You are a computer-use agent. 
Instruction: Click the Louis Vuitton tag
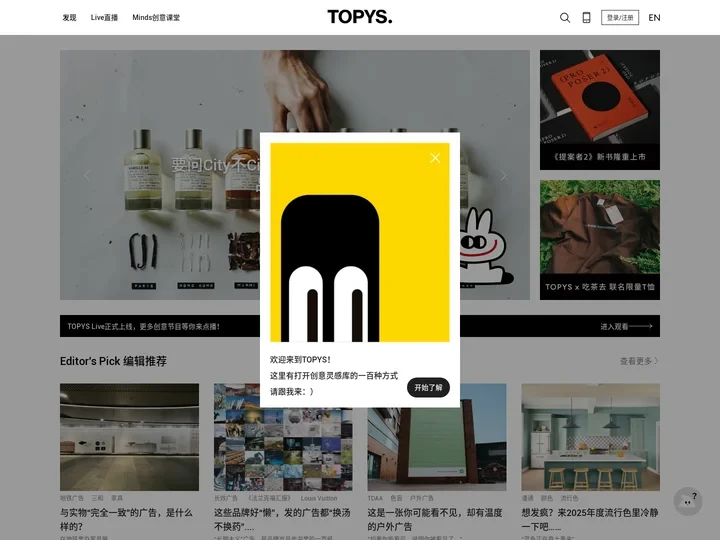[x=319, y=498]
